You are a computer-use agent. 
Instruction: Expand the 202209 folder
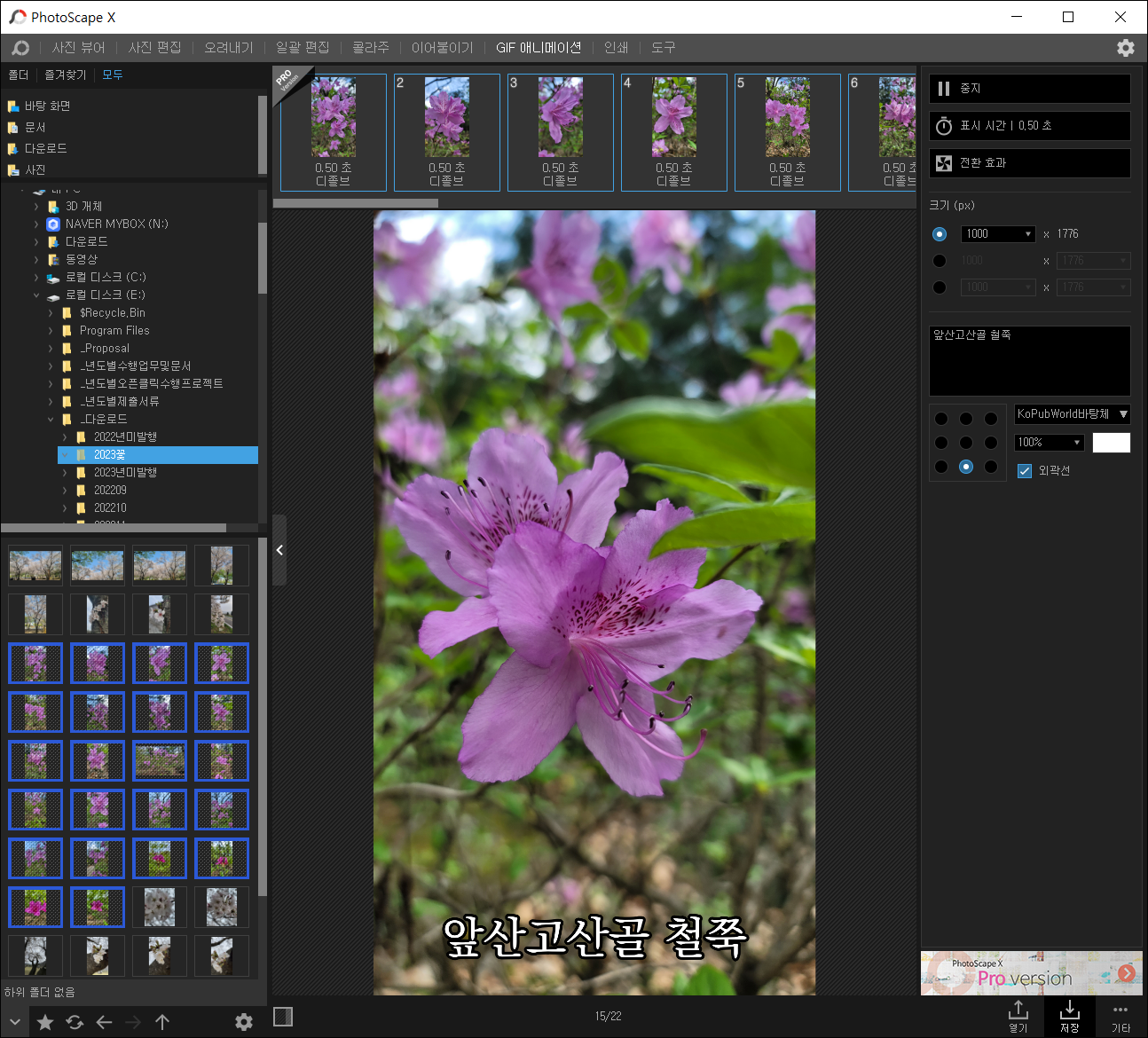click(65, 490)
